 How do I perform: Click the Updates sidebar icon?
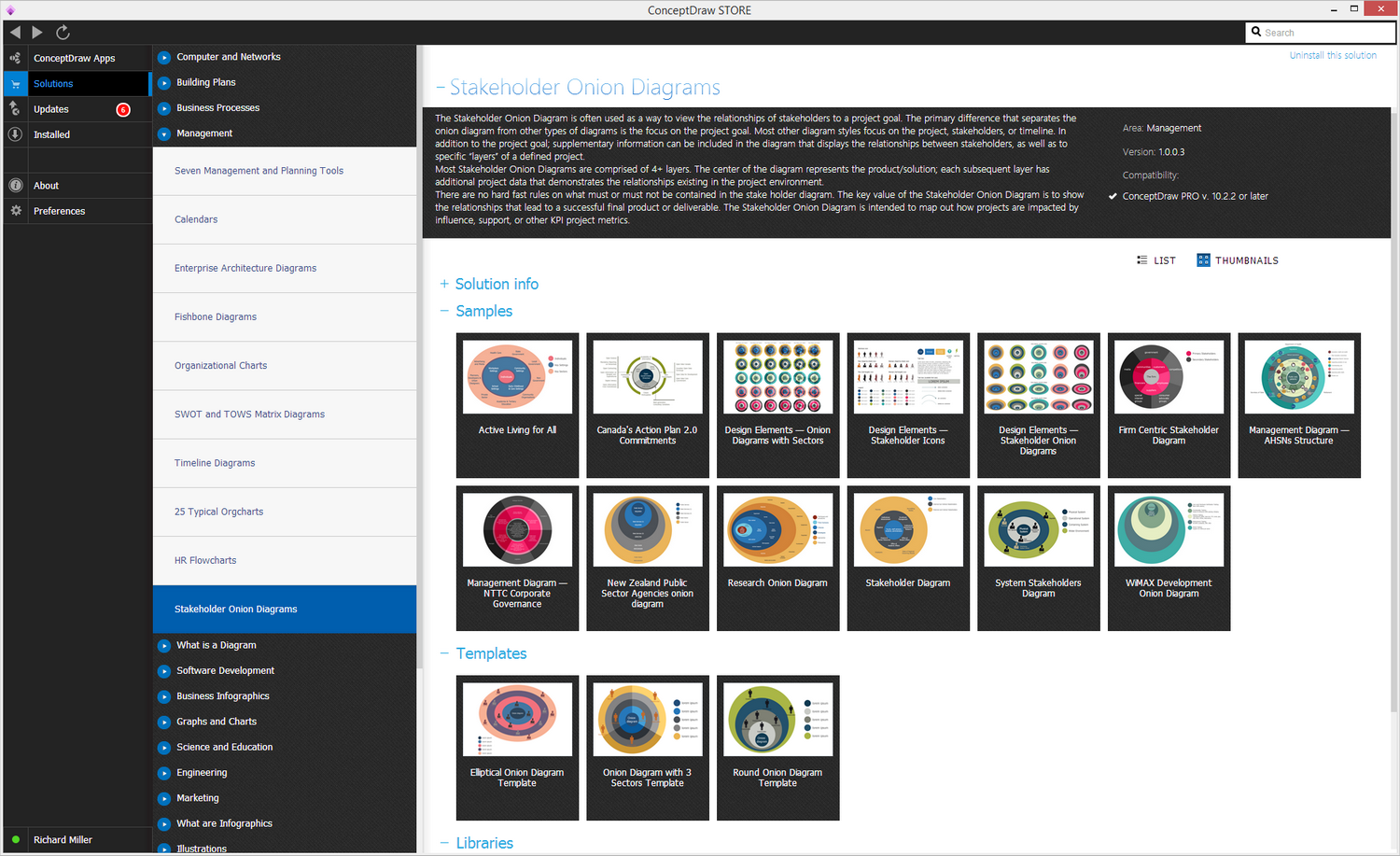tap(15, 109)
